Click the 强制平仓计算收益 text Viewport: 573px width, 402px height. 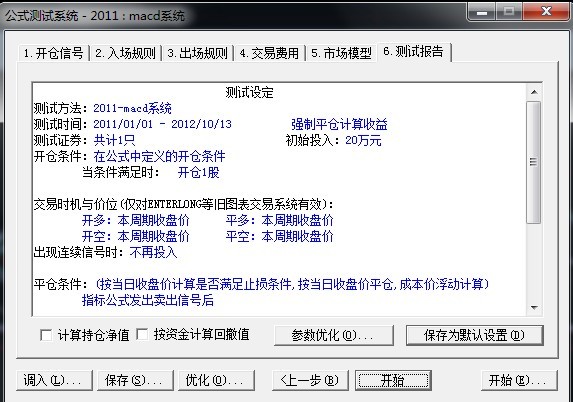coord(339,124)
